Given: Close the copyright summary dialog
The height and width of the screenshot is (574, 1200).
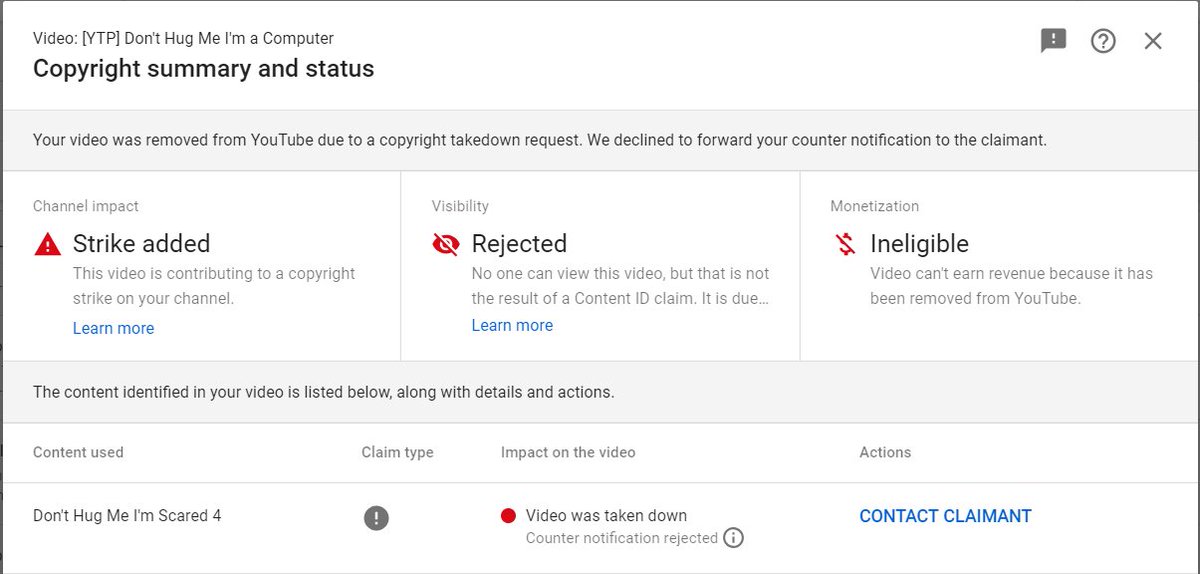Looking at the screenshot, I should click(x=1153, y=41).
